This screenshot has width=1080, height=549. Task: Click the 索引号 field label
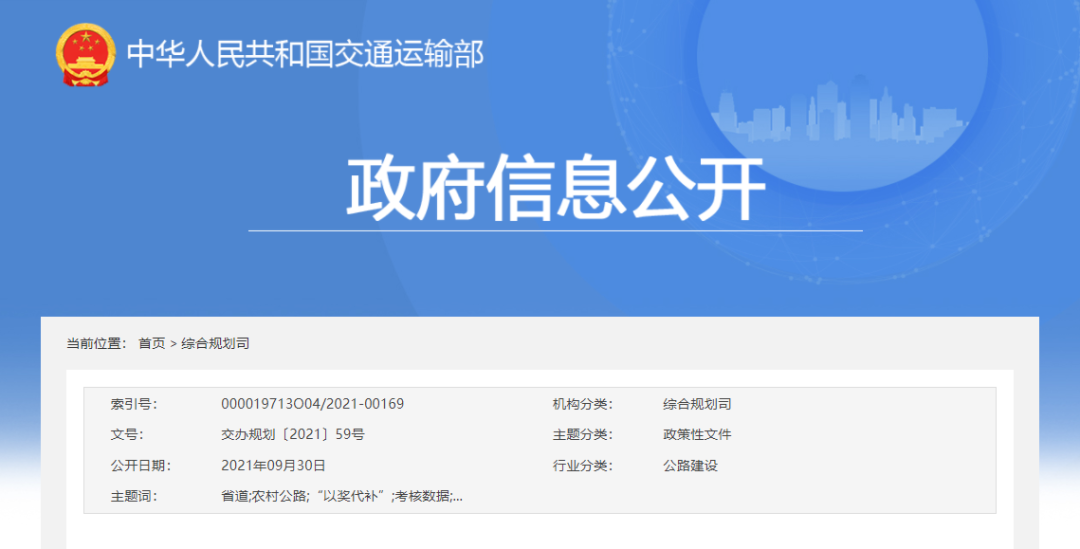(134, 404)
